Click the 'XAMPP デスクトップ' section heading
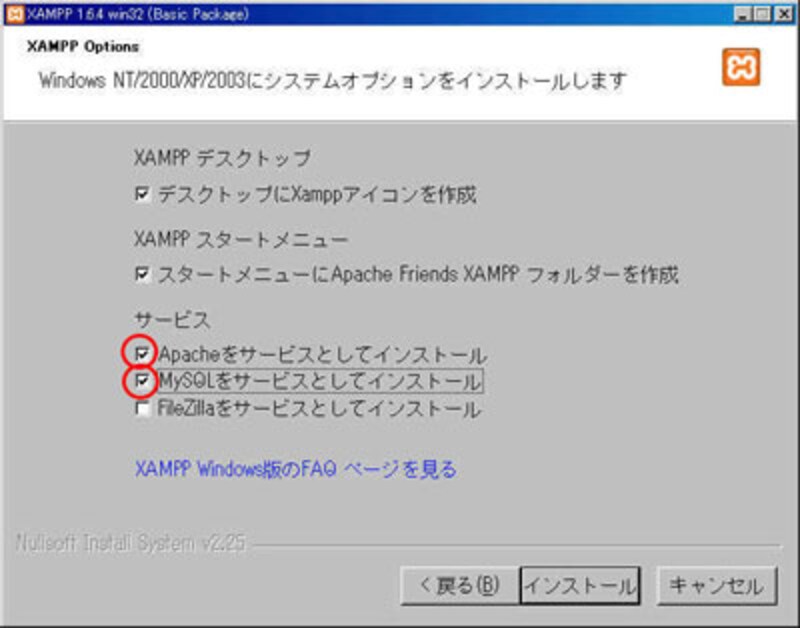Screen dimensions: 800x628 222,158
